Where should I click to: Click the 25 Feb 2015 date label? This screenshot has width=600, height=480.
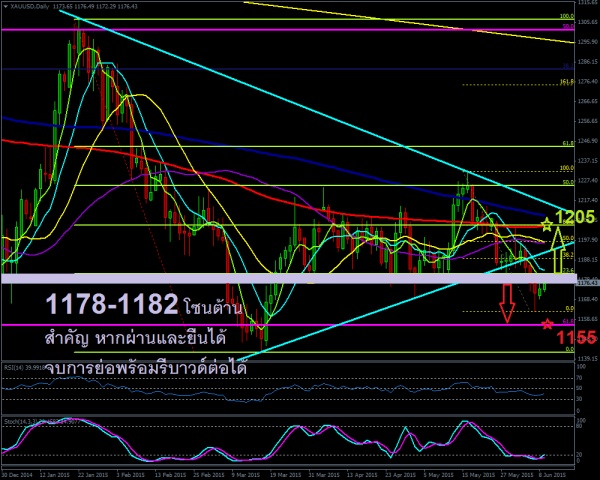[208, 475]
